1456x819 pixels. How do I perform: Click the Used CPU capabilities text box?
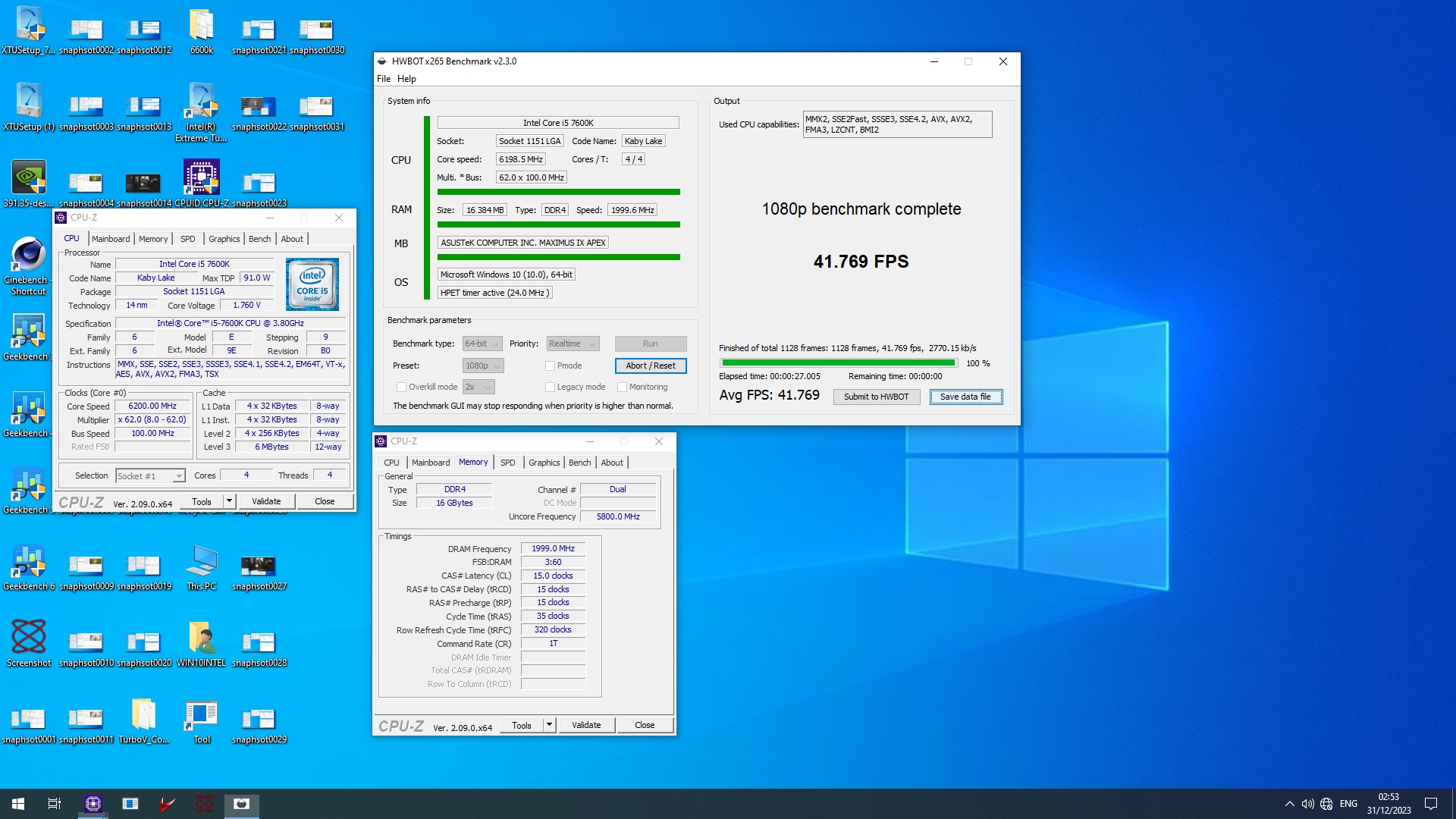click(x=897, y=124)
